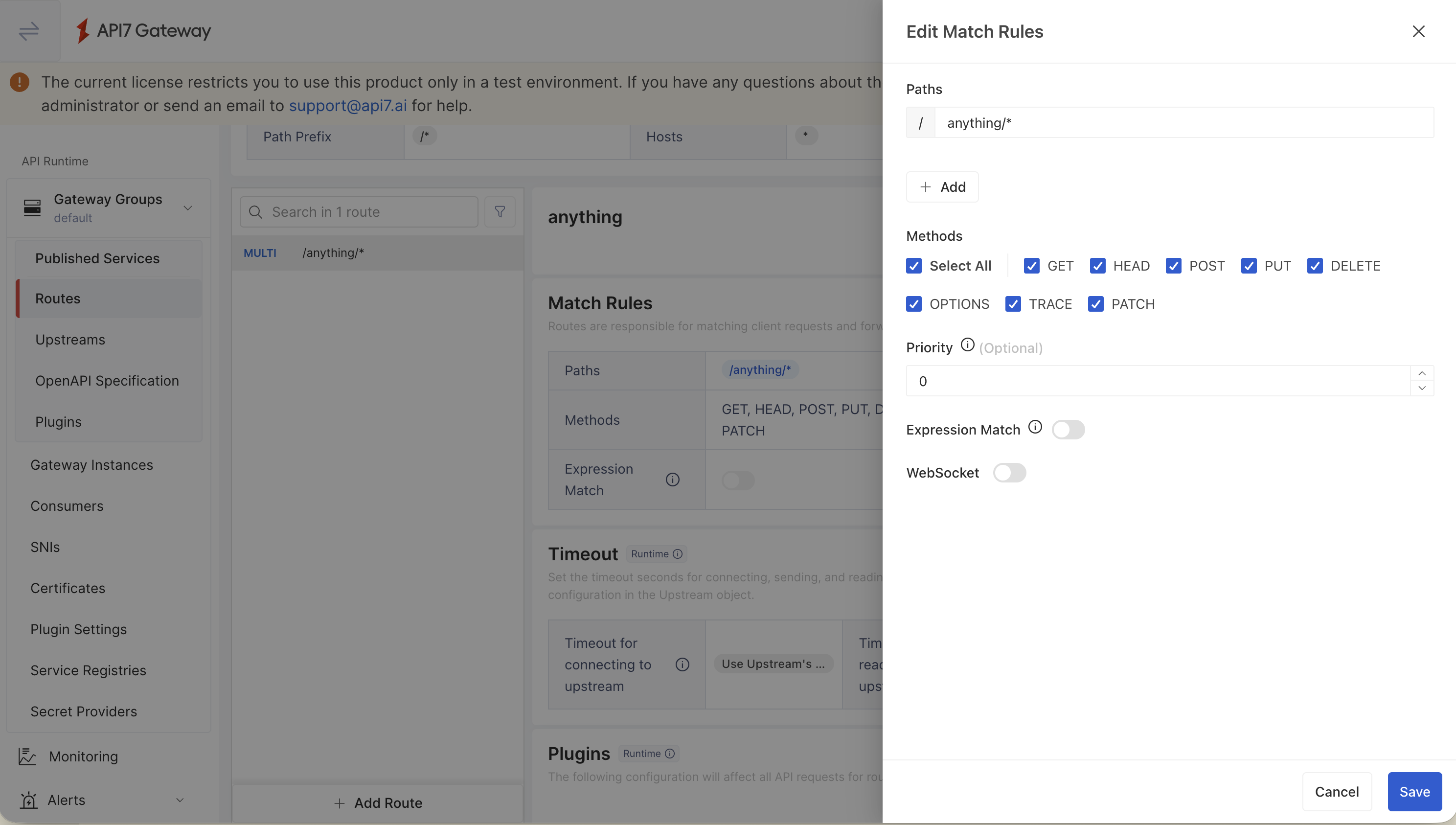This screenshot has width=1456, height=825.
Task: Click the Save button
Action: (1414, 792)
